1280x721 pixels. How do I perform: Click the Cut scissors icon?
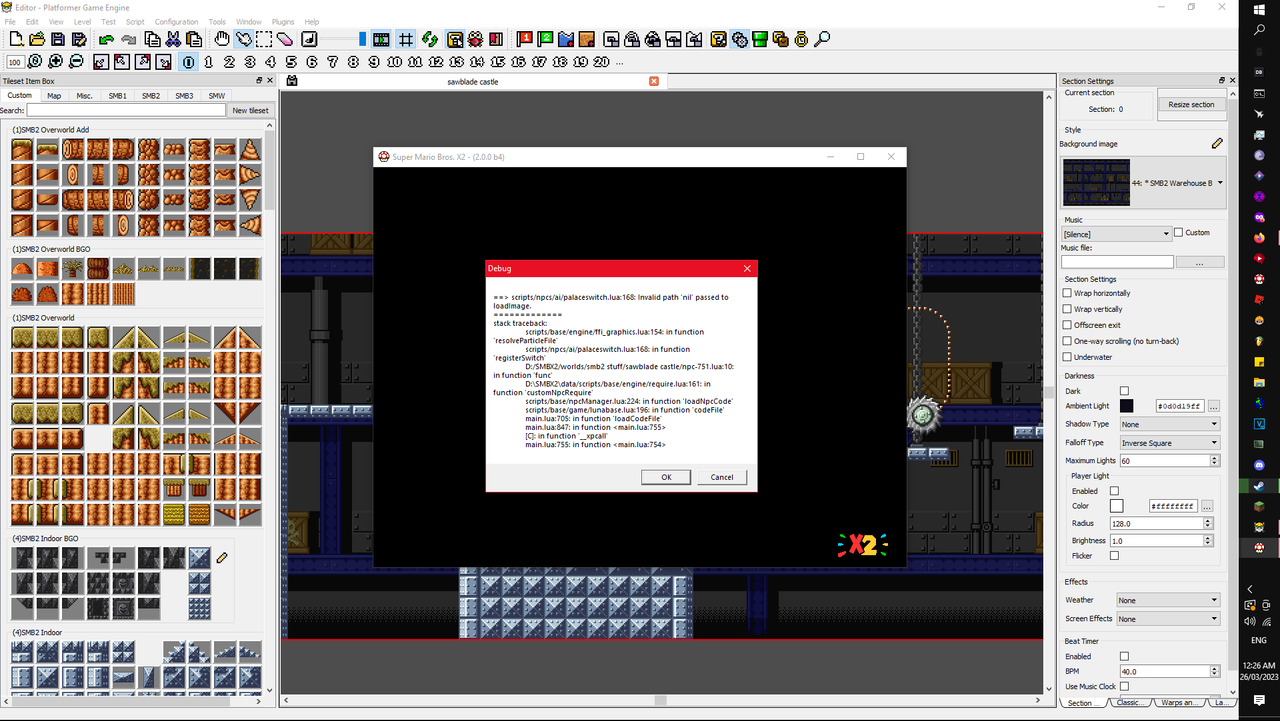[x=173, y=39]
